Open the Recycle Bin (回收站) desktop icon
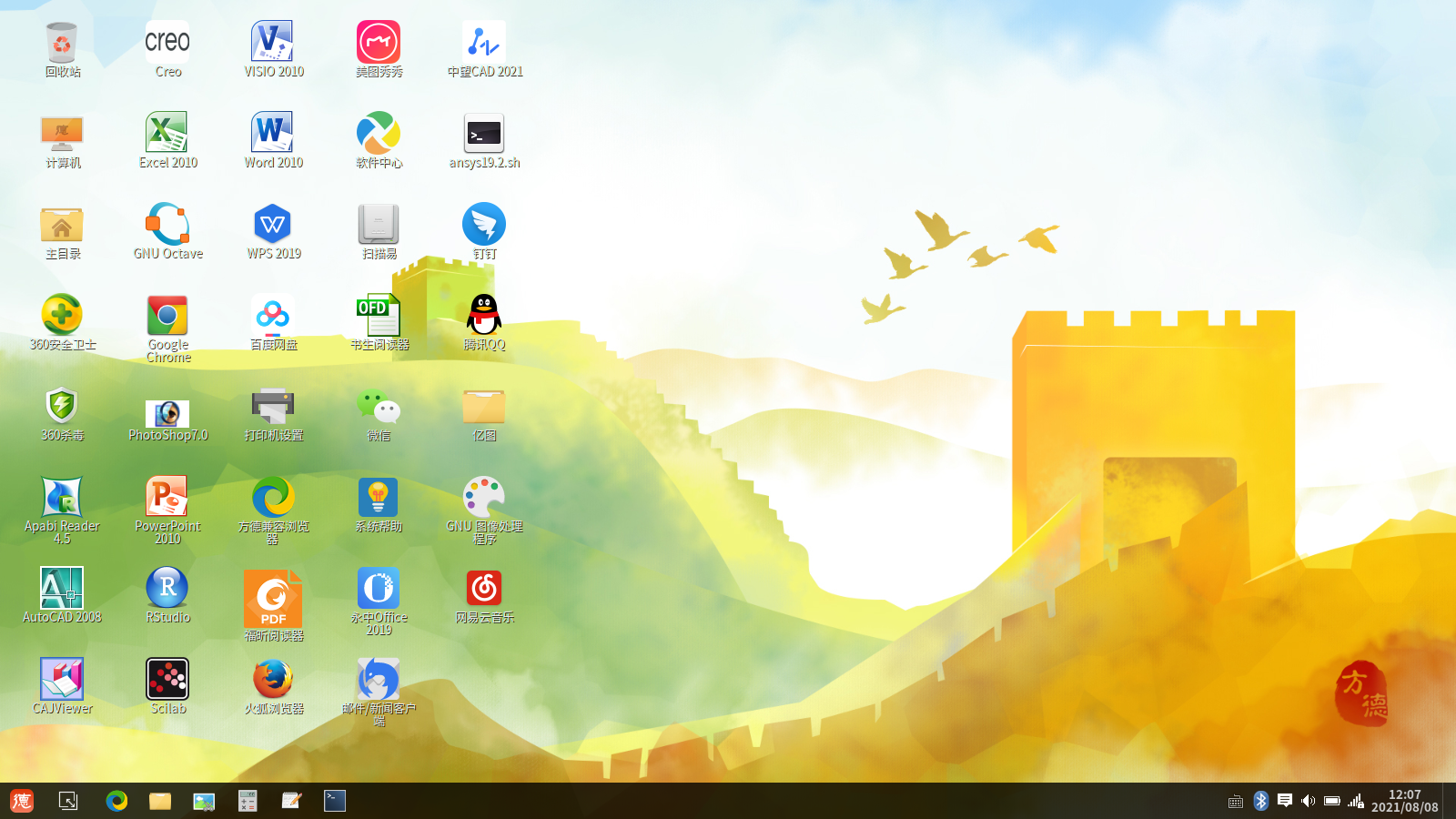Image resolution: width=1456 pixels, height=819 pixels. pyautogui.click(x=62, y=43)
